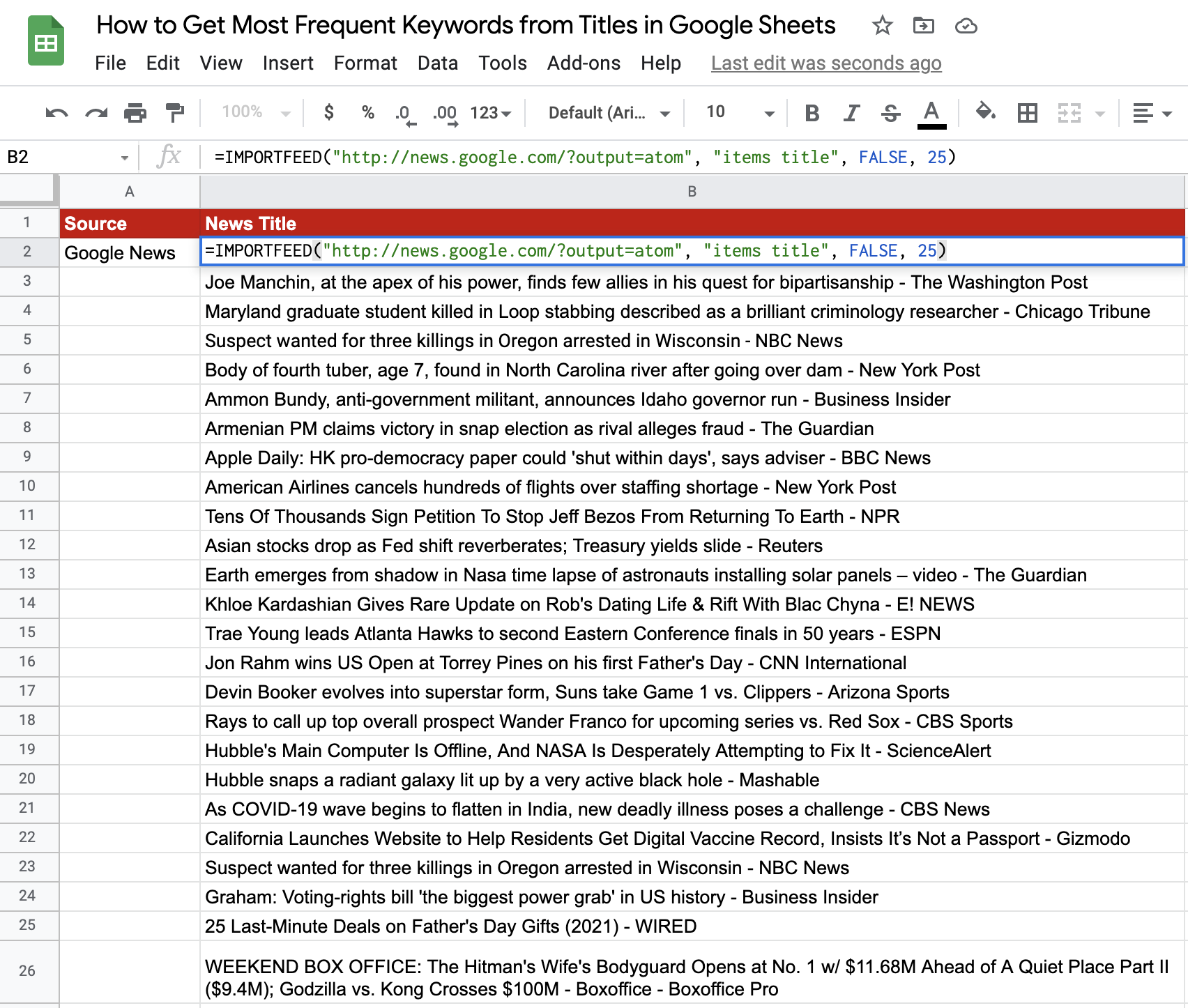The image size is (1188, 1008).
Task: Star this document
Action: click(882, 26)
